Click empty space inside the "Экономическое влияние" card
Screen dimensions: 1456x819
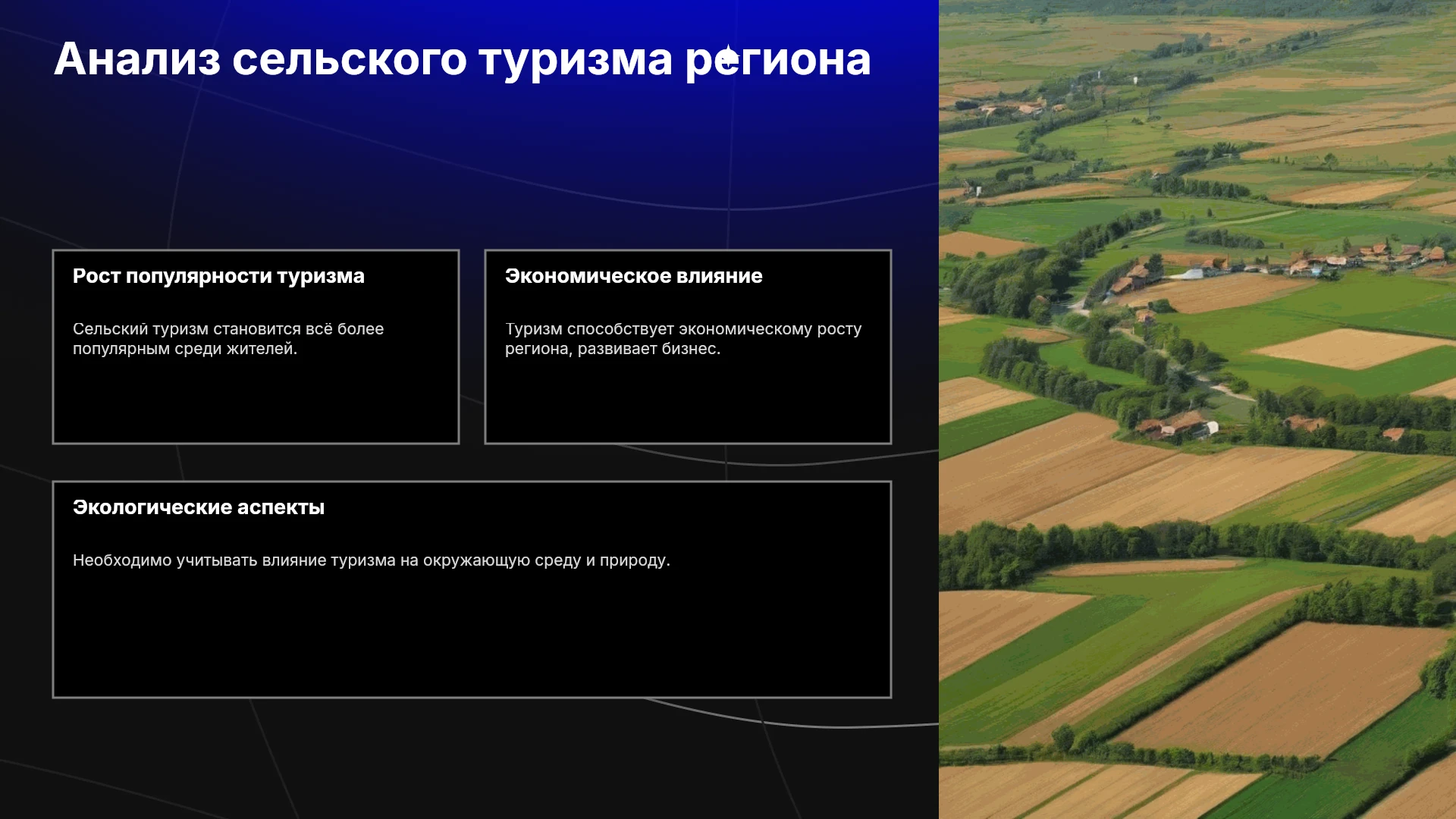coord(688,402)
